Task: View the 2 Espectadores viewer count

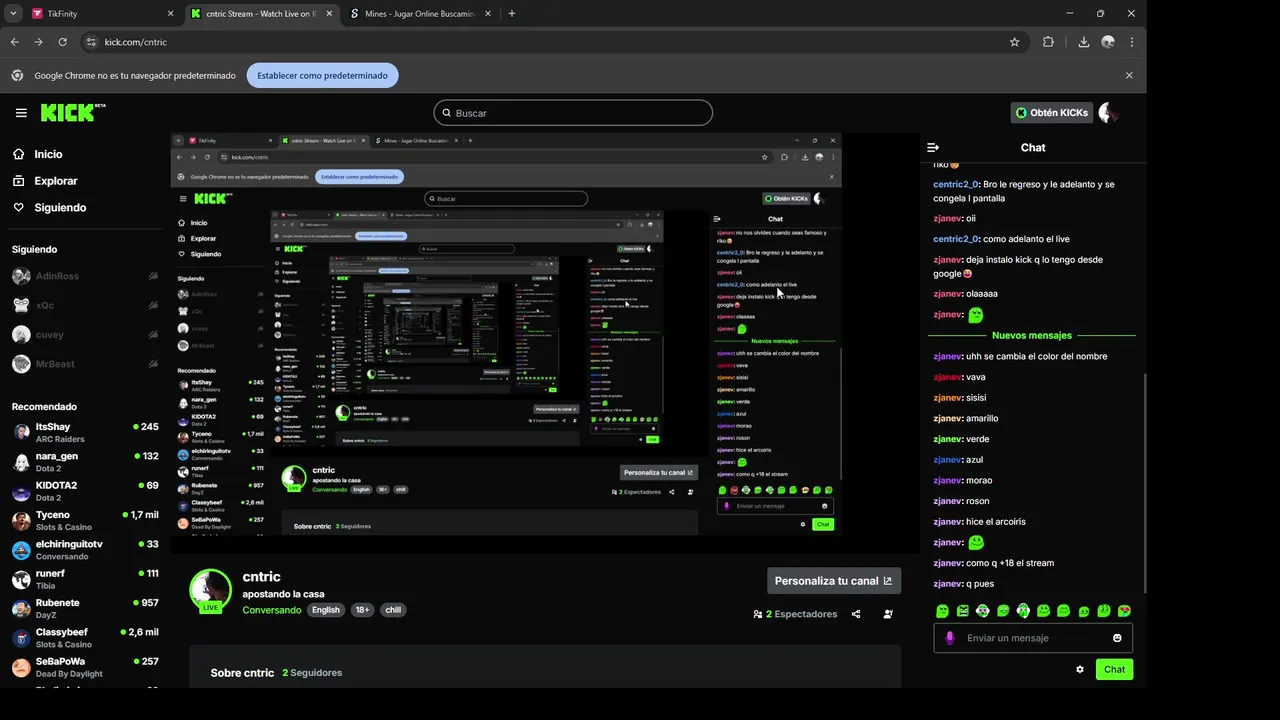Action: [795, 614]
